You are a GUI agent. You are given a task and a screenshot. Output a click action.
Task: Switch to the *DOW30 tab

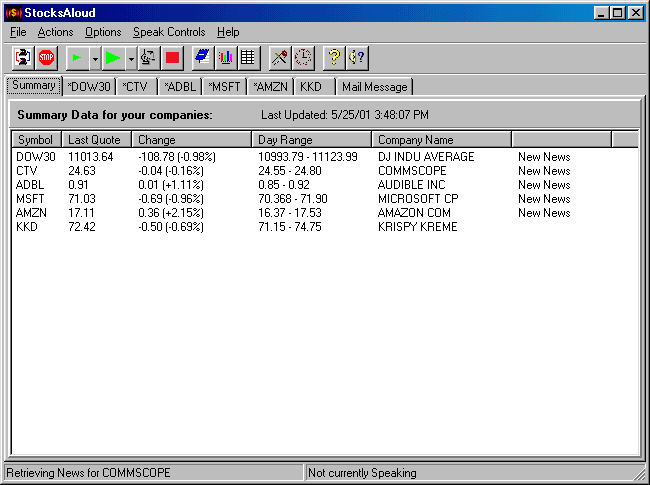[89, 87]
